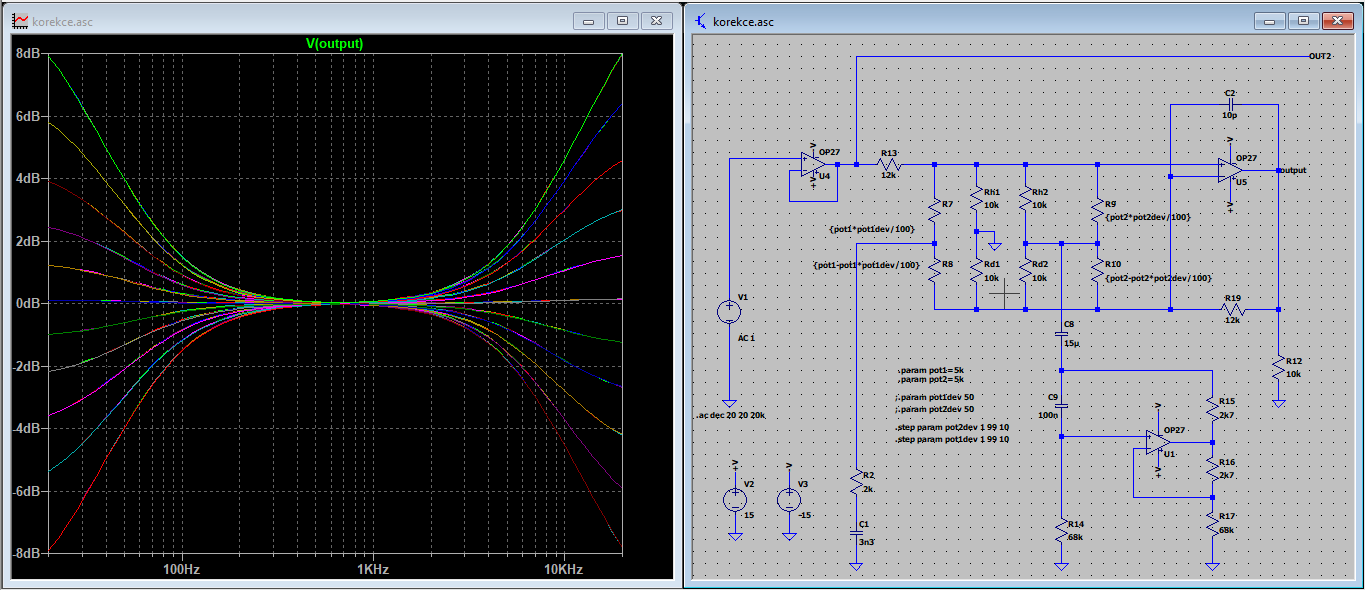Select capacitor C2 10p symbol
Screen dimensions: 1366x591
[1231, 103]
